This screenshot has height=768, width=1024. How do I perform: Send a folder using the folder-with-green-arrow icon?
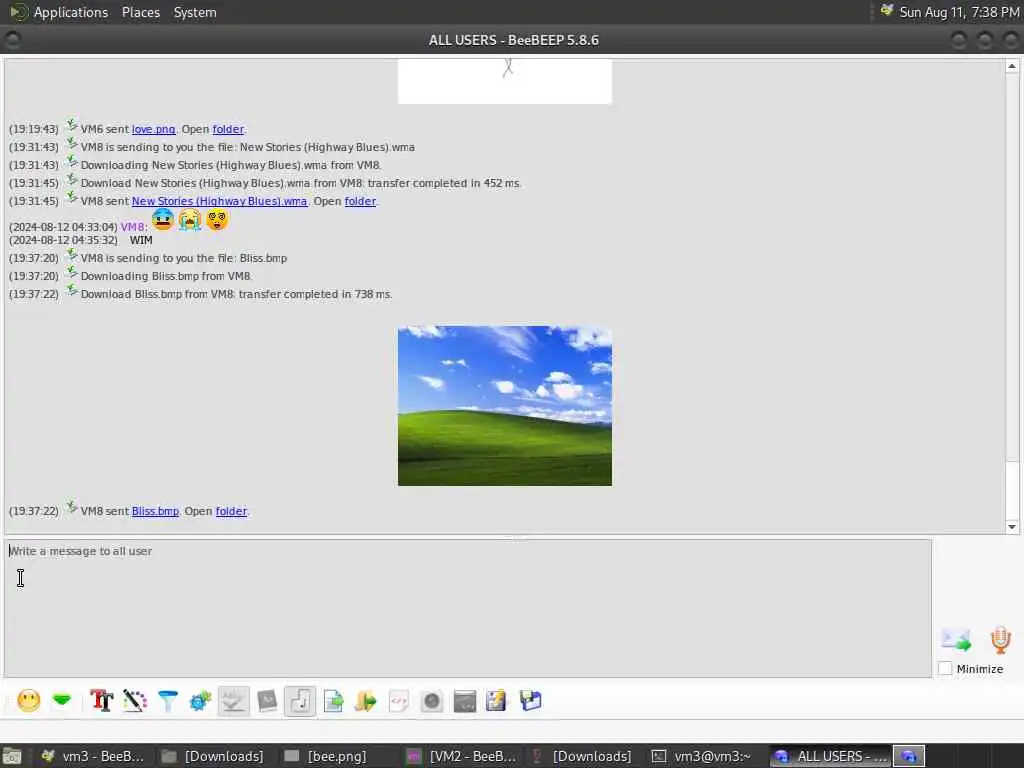click(366, 701)
